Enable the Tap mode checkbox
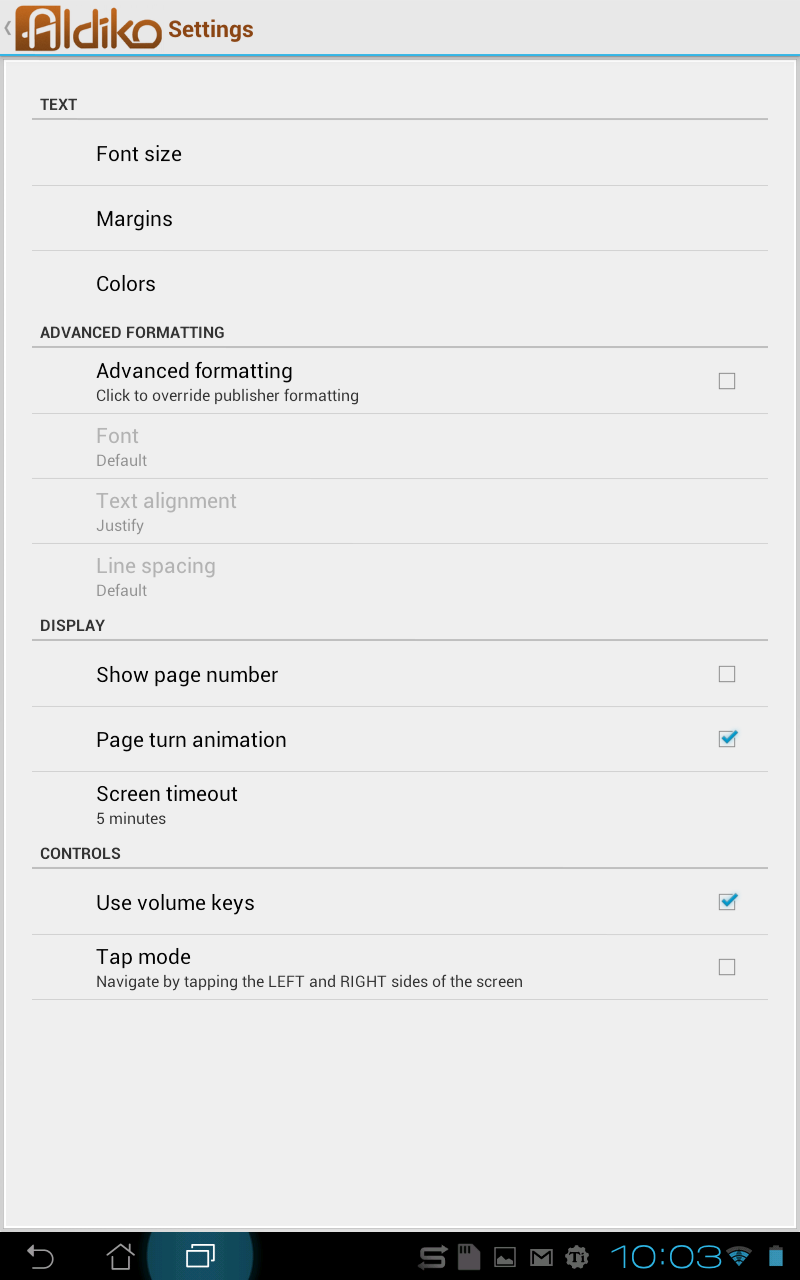The width and height of the screenshot is (800, 1280). (727, 967)
